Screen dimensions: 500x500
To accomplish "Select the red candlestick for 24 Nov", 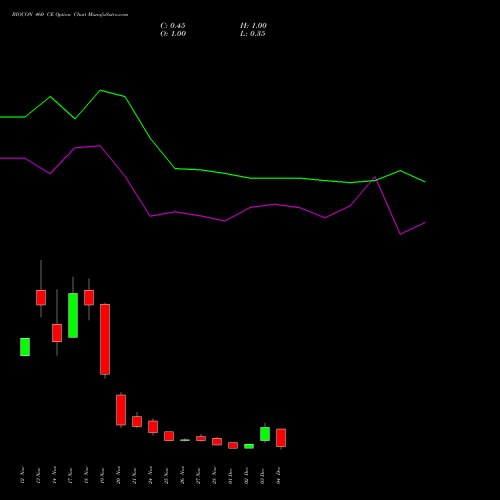I will (153, 427).
